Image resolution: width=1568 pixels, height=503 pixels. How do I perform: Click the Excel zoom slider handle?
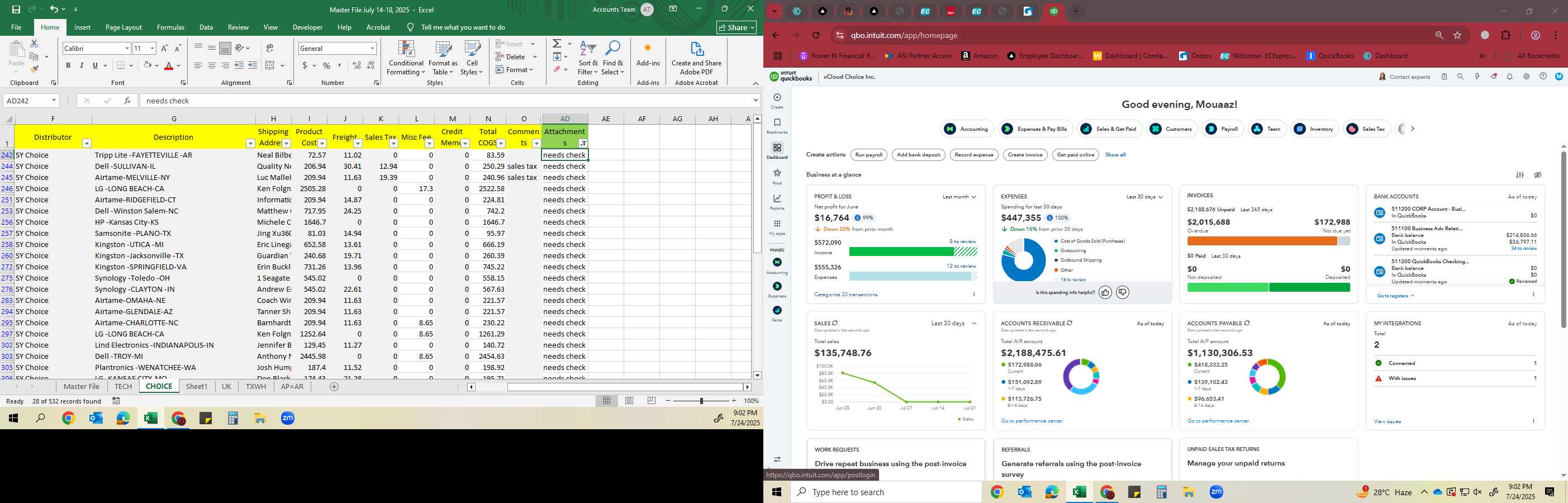[x=701, y=401]
